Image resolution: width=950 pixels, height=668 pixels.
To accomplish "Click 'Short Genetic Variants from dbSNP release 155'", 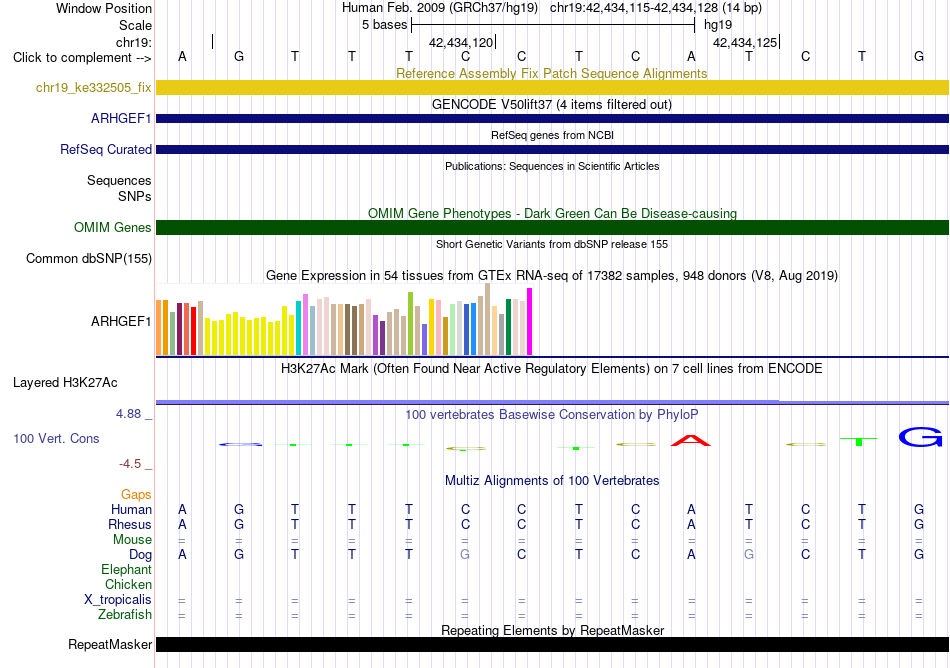I will tap(552, 244).
